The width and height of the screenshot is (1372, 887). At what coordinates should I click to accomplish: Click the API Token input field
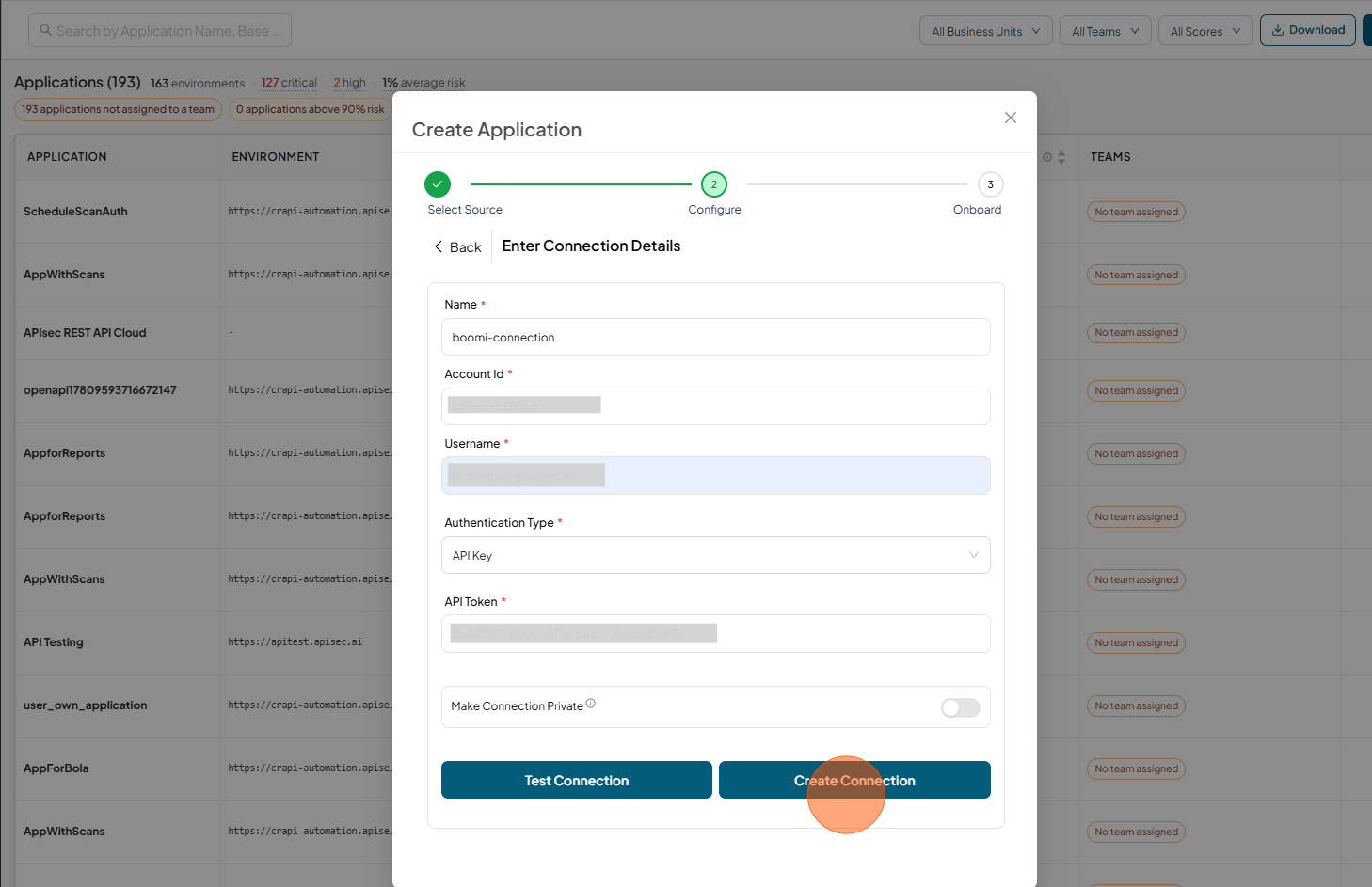click(x=715, y=633)
